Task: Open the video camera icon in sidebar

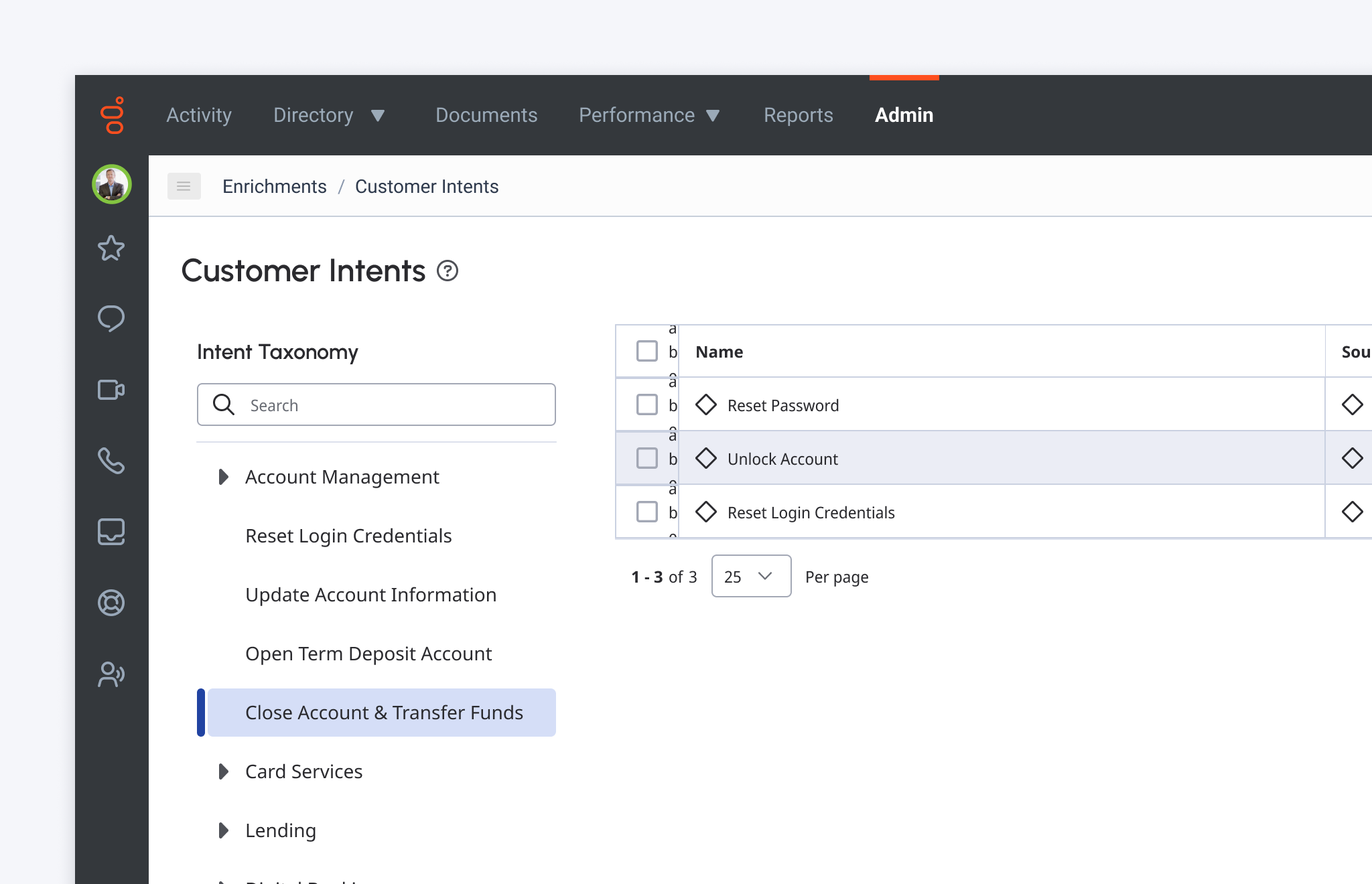Action: [111, 390]
